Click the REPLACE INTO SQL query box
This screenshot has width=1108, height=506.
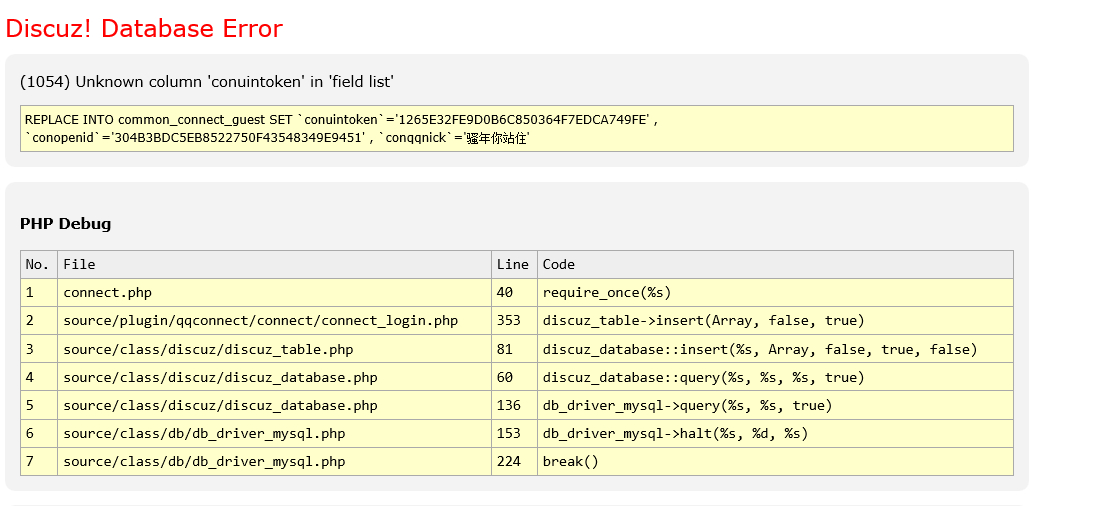coord(516,129)
